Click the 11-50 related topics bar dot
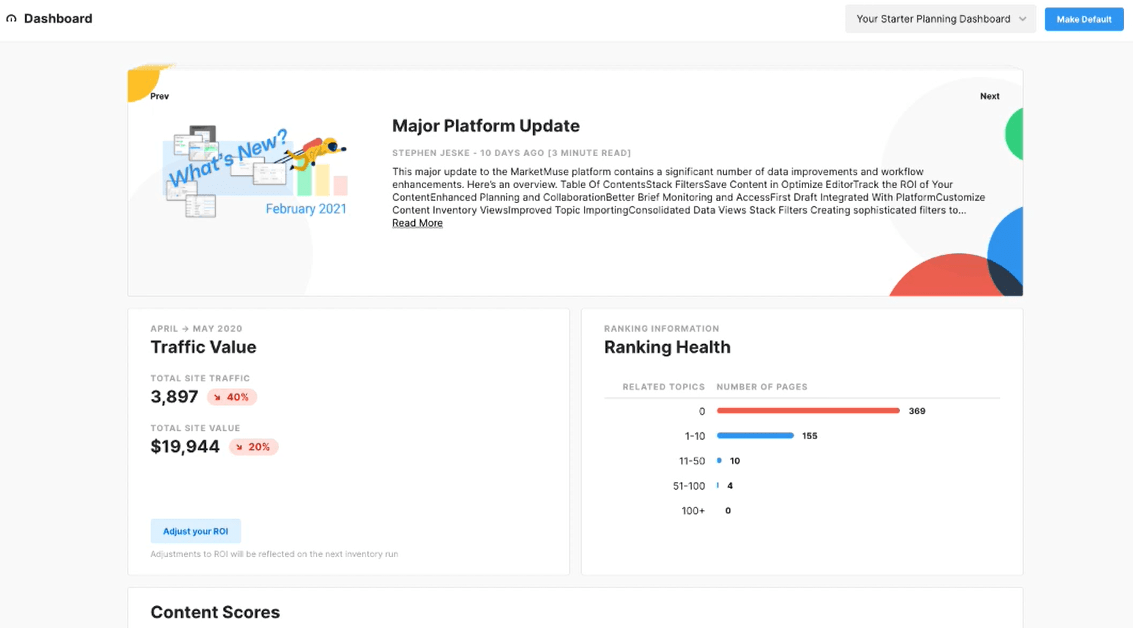The height and width of the screenshot is (628, 1133). [719, 460]
